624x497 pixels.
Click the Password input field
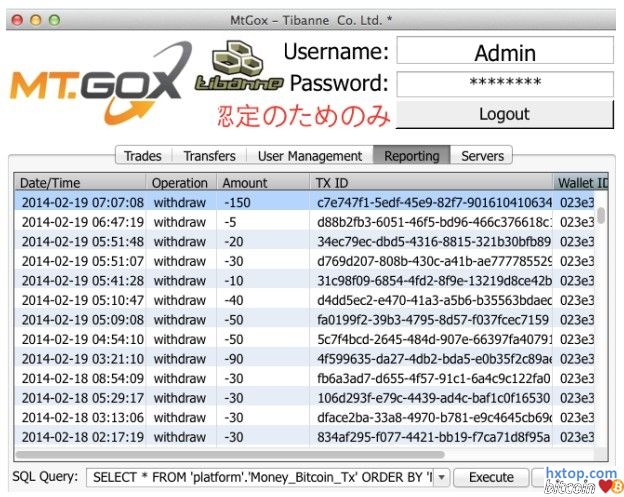[x=504, y=84]
